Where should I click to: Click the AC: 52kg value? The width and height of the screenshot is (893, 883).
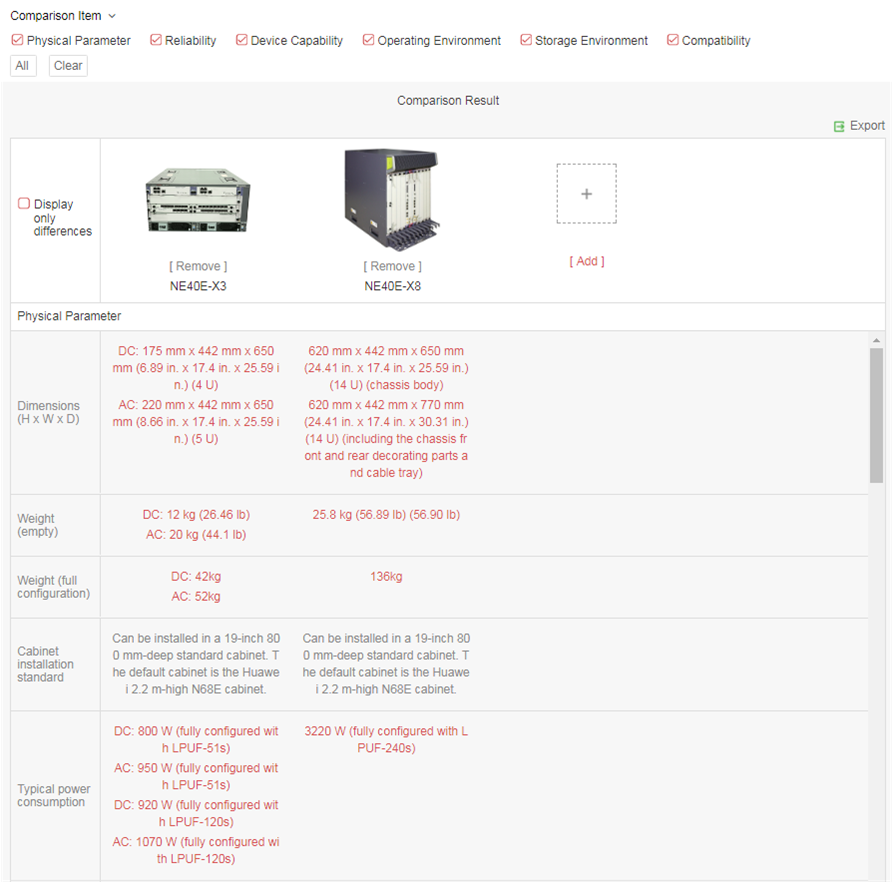tap(196, 596)
